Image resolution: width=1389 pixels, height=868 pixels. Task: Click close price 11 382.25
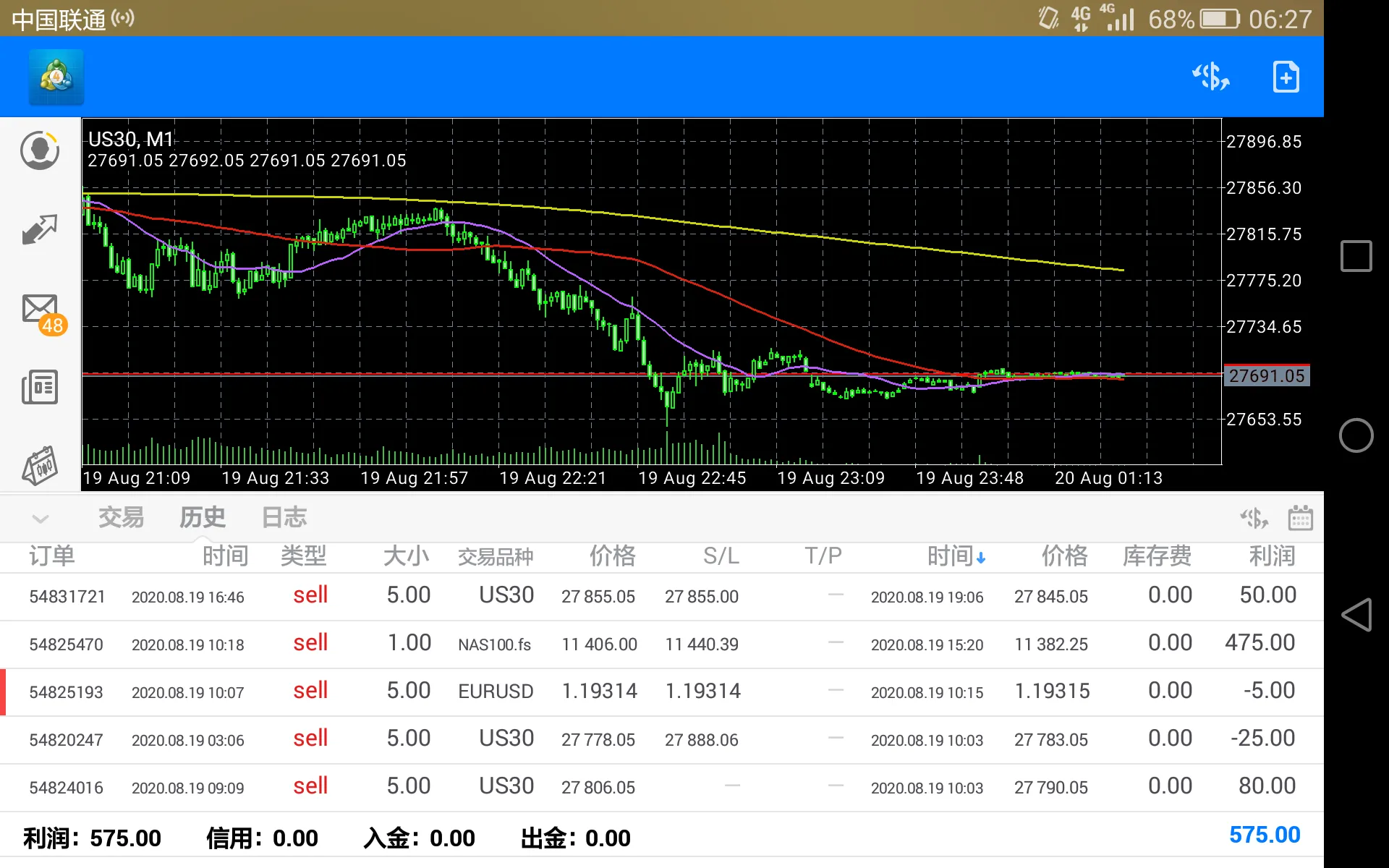point(1051,644)
